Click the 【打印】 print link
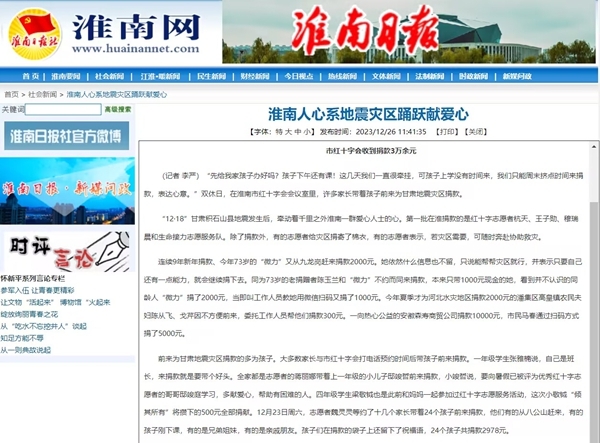Screen dimensions: 600x443 click(447, 132)
